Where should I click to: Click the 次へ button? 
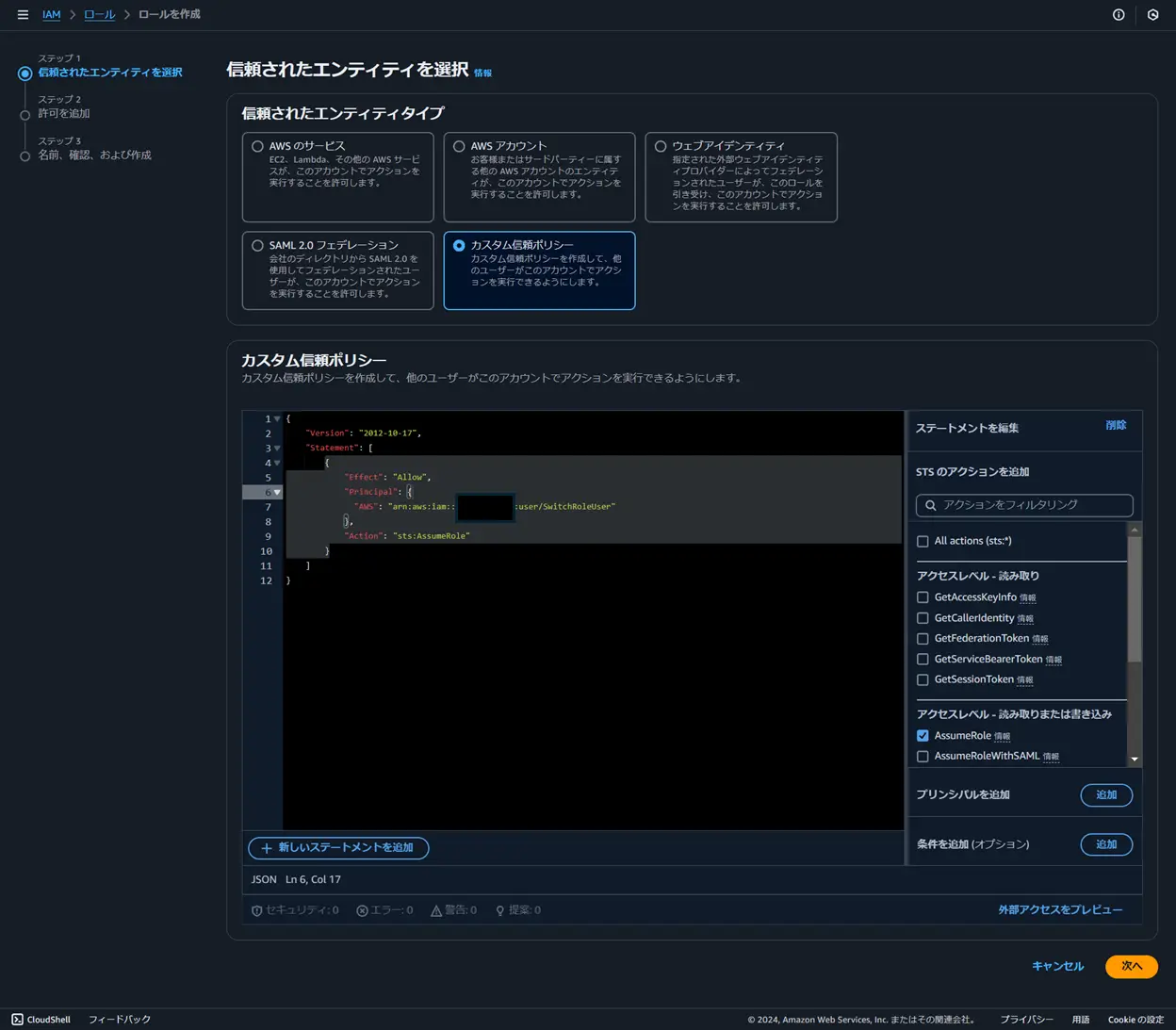click(1132, 967)
